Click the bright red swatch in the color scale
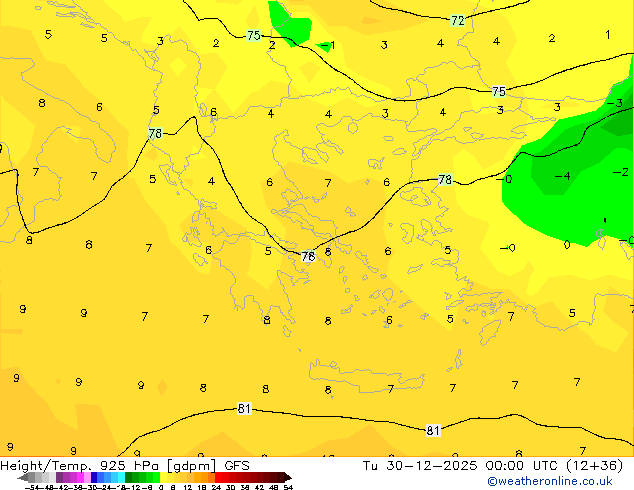 coord(218,477)
